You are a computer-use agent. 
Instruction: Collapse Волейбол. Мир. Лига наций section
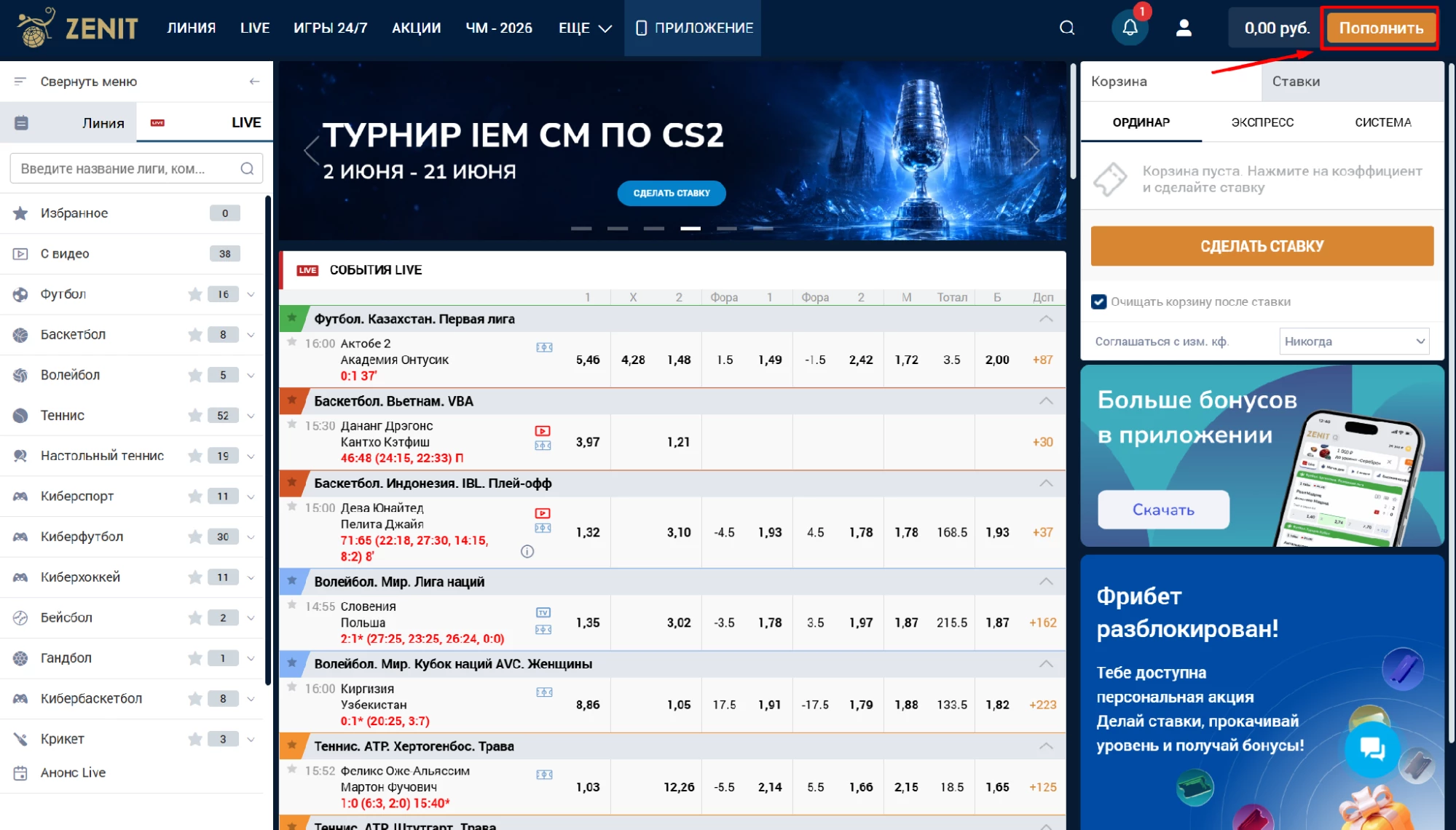pos(1046,582)
